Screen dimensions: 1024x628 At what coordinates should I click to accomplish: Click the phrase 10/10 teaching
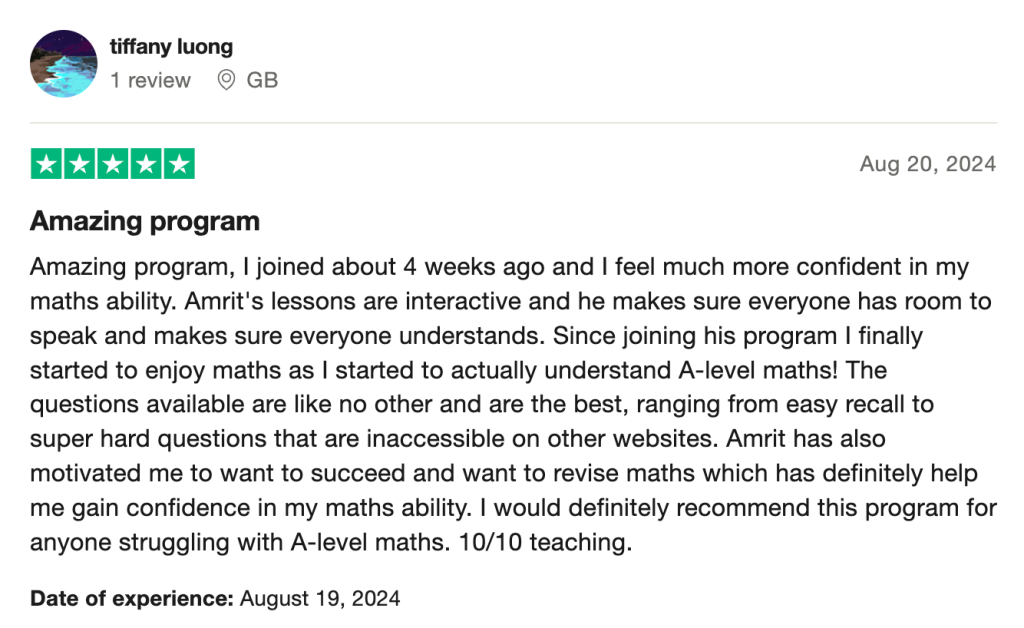tap(545, 542)
